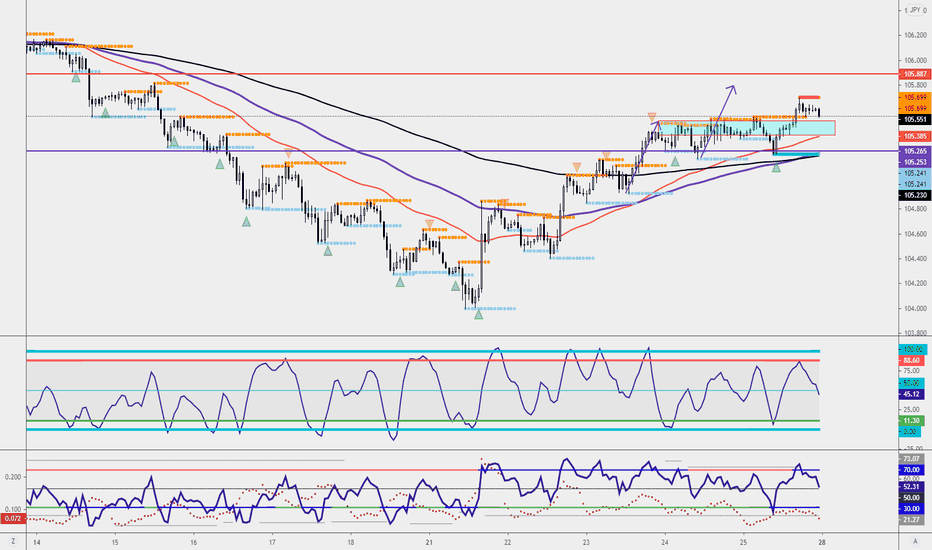
Task: Click date 17 on the time axis
Action: tap(272, 542)
